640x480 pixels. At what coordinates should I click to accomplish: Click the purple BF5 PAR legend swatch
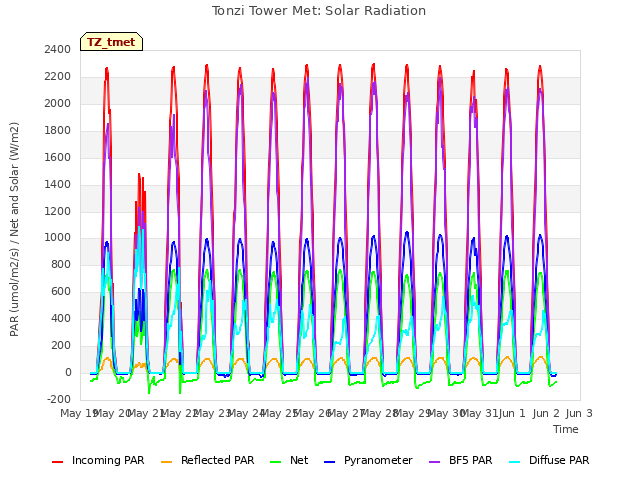point(435,462)
